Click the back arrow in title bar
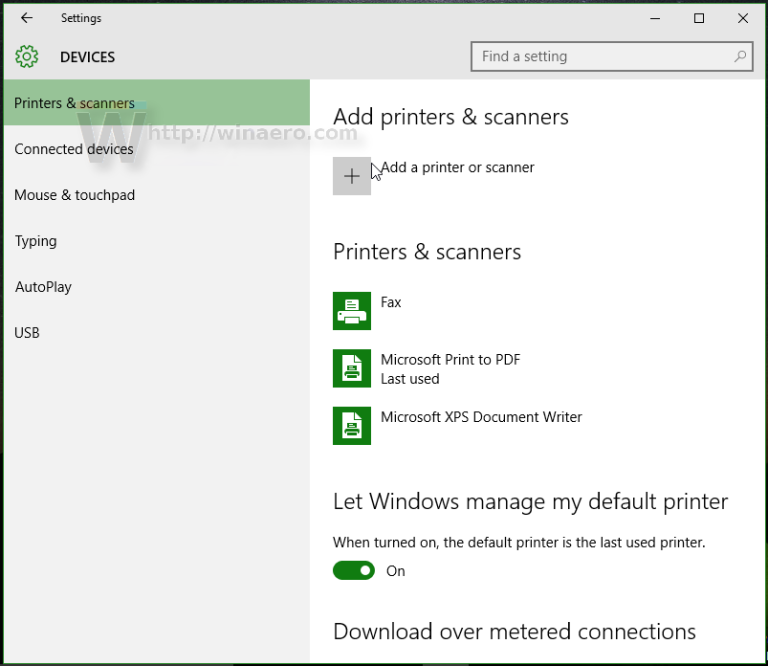 click(27, 18)
